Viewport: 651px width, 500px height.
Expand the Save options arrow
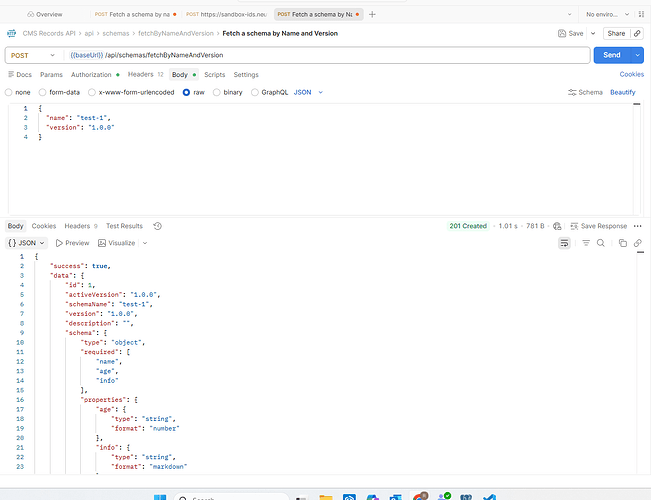tap(593, 33)
